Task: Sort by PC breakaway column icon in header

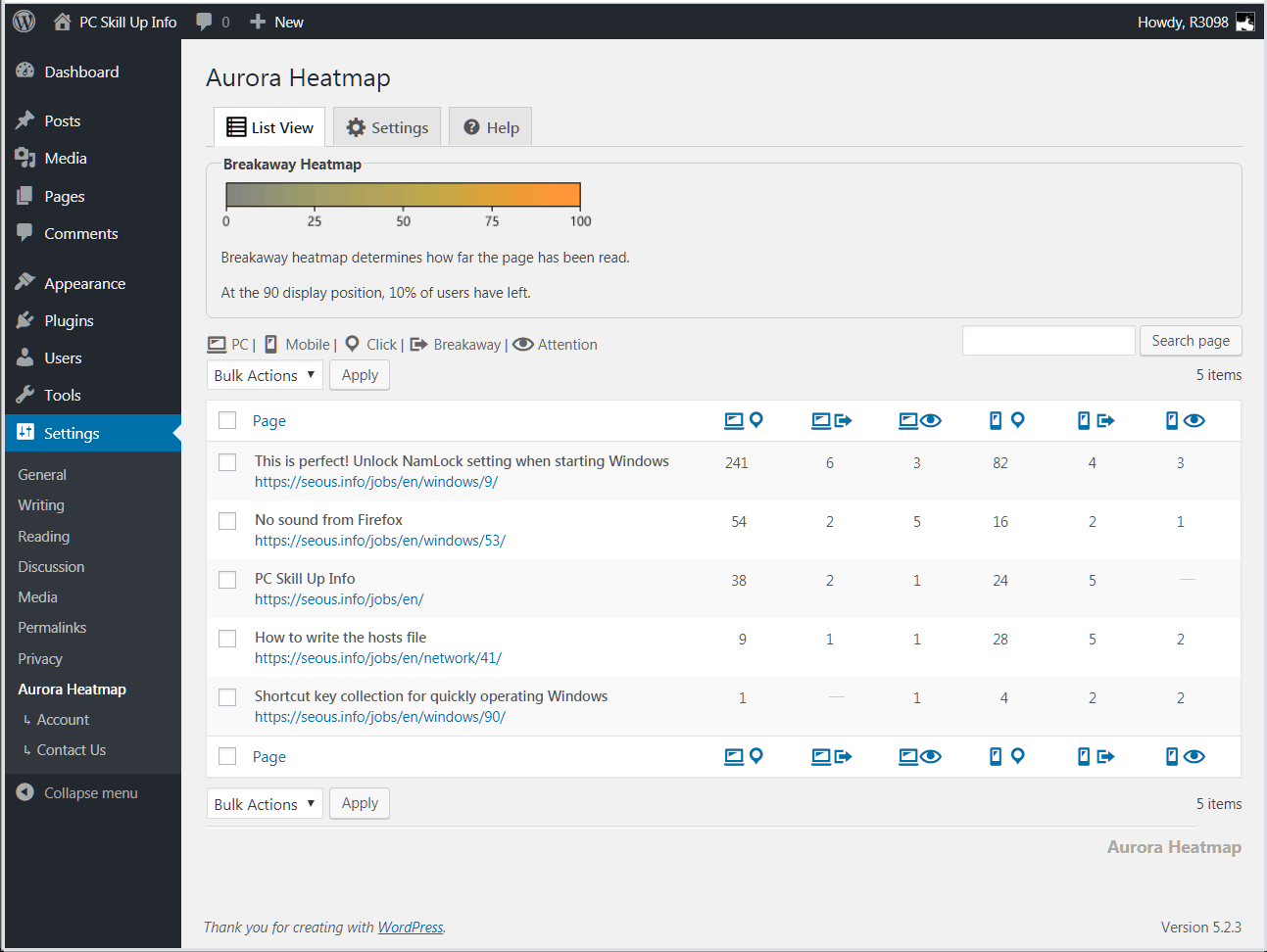Action: [831, 421]
